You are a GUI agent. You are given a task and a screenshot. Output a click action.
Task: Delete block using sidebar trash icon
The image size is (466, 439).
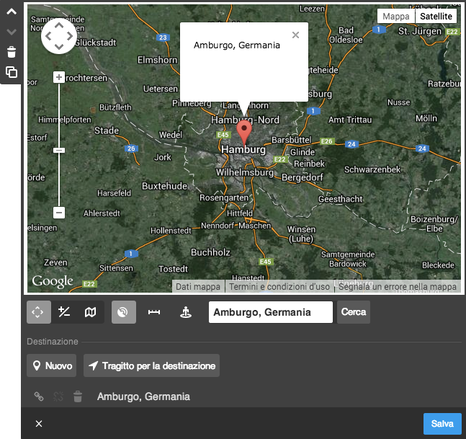[11, 52]
